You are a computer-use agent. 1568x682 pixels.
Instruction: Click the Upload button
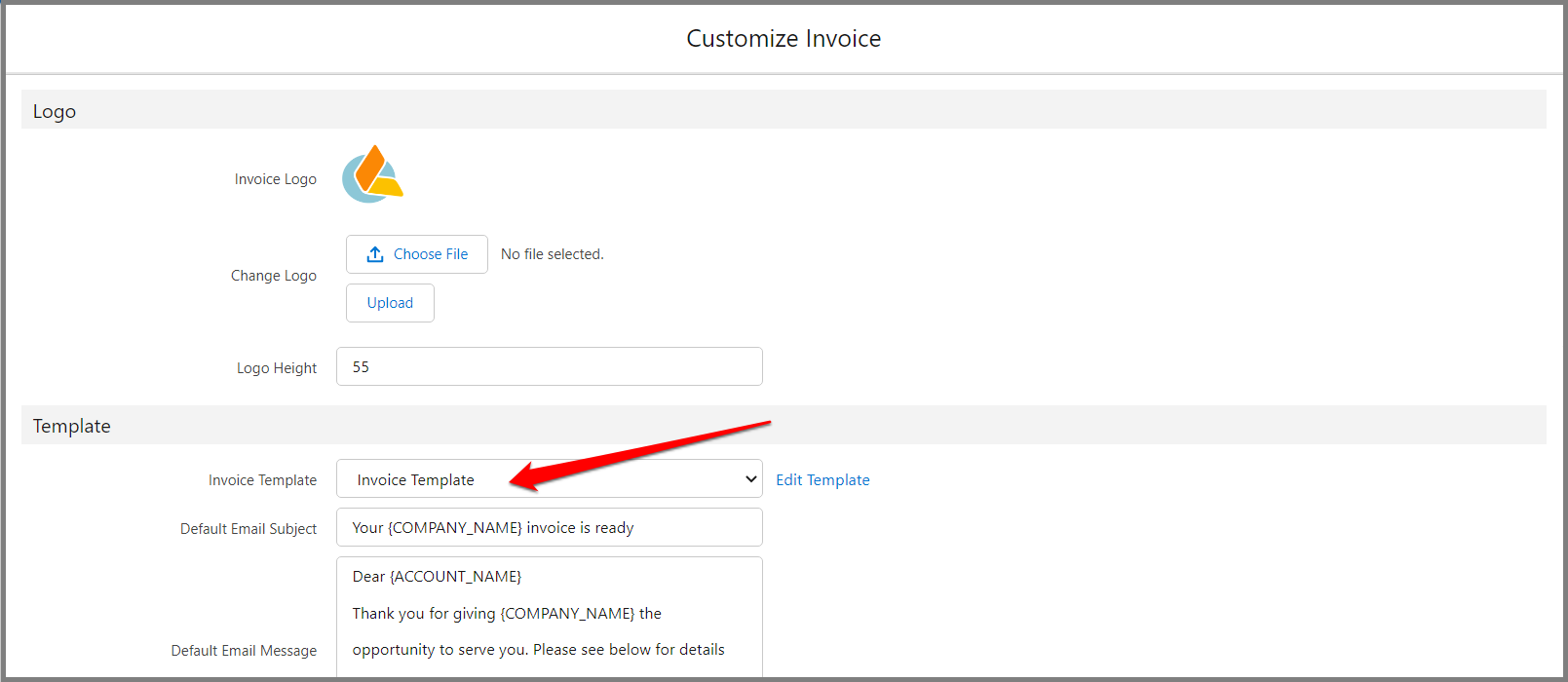[390, 303]
